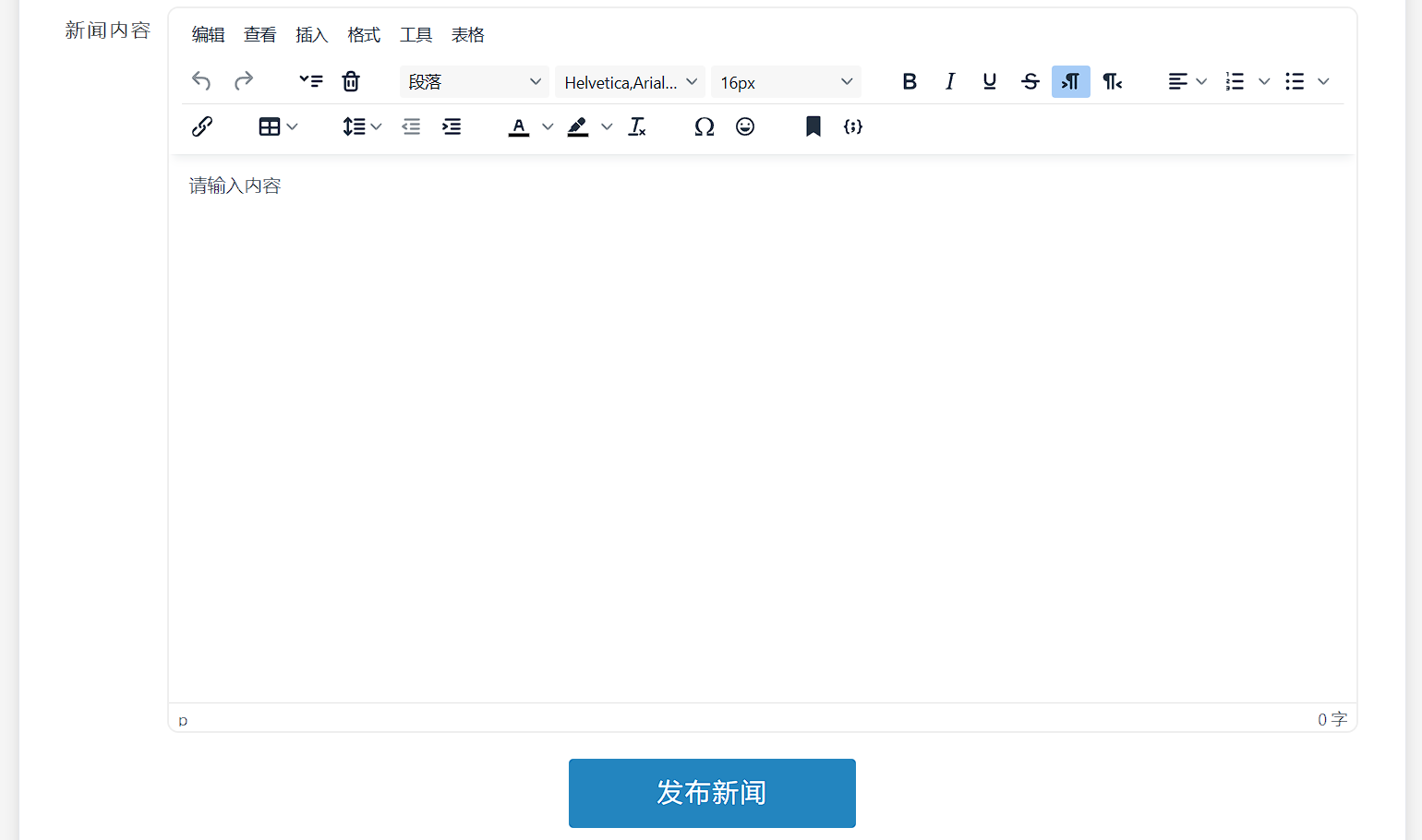Click the undo arrow icon
Screen dimensions: 1422x840
point(201,81)
